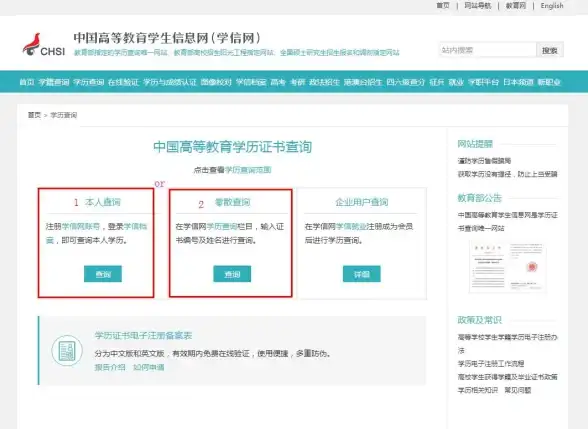Viewport: 588px width, 429px height.
Task: Open the 如何申请 link
Action: [x=148, y=367]
